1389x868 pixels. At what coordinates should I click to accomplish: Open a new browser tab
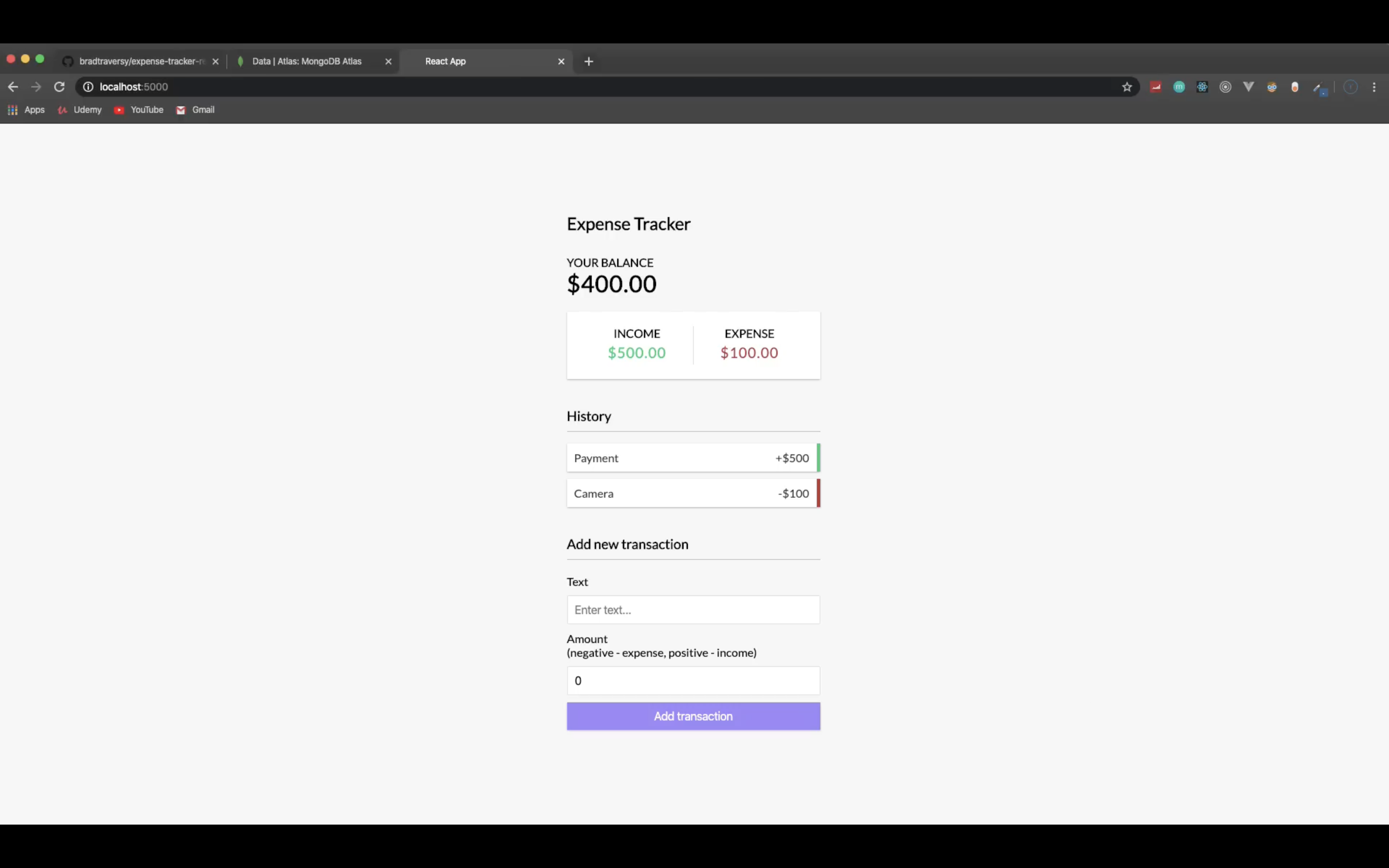(x=588, y=61)
